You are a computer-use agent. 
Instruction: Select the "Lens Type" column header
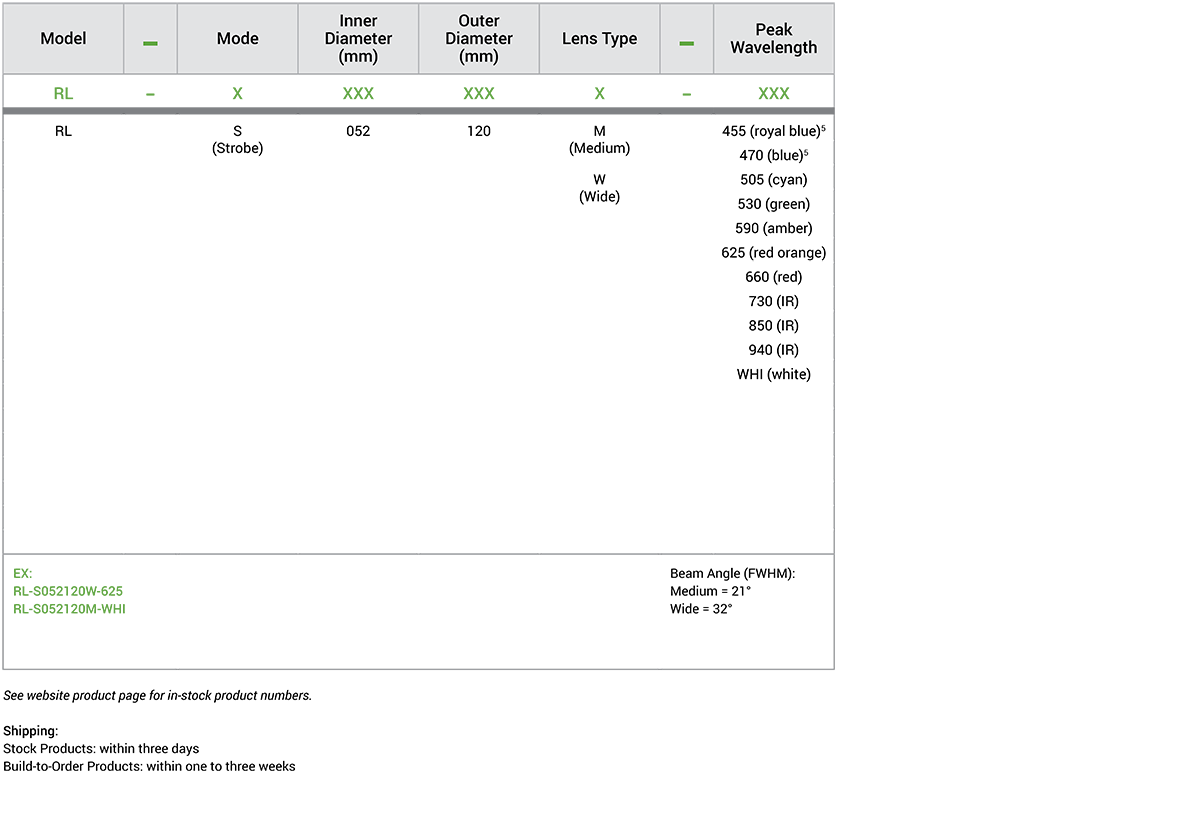(600, 39)
